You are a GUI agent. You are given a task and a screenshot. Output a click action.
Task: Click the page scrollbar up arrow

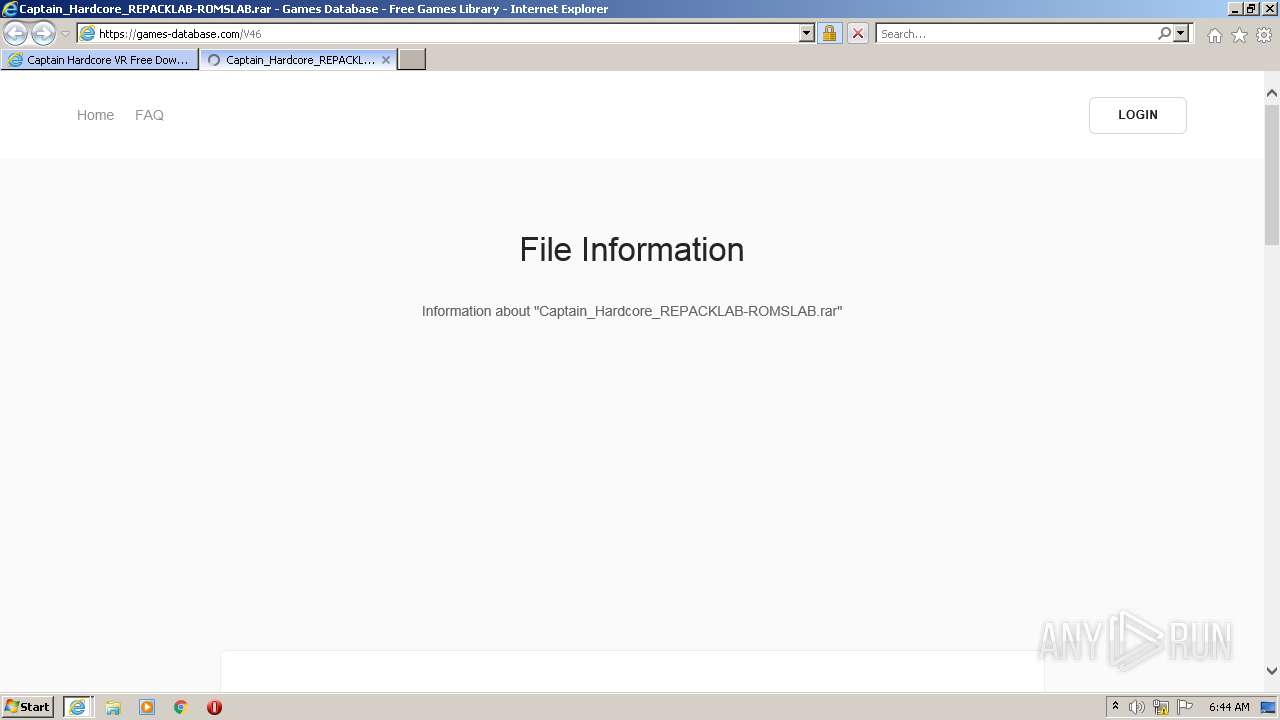click(x=1272, y=93)
